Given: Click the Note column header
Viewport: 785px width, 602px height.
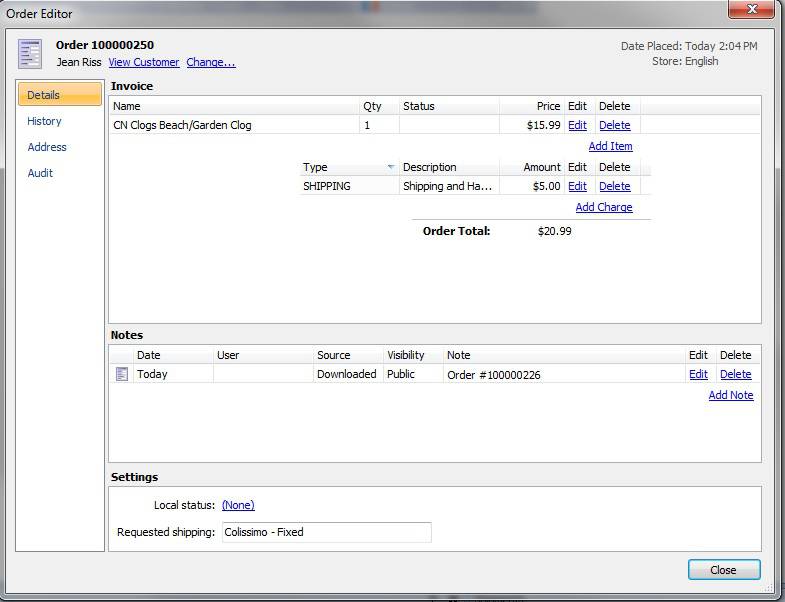Looking at the screenshot, I should click(564, 355).
